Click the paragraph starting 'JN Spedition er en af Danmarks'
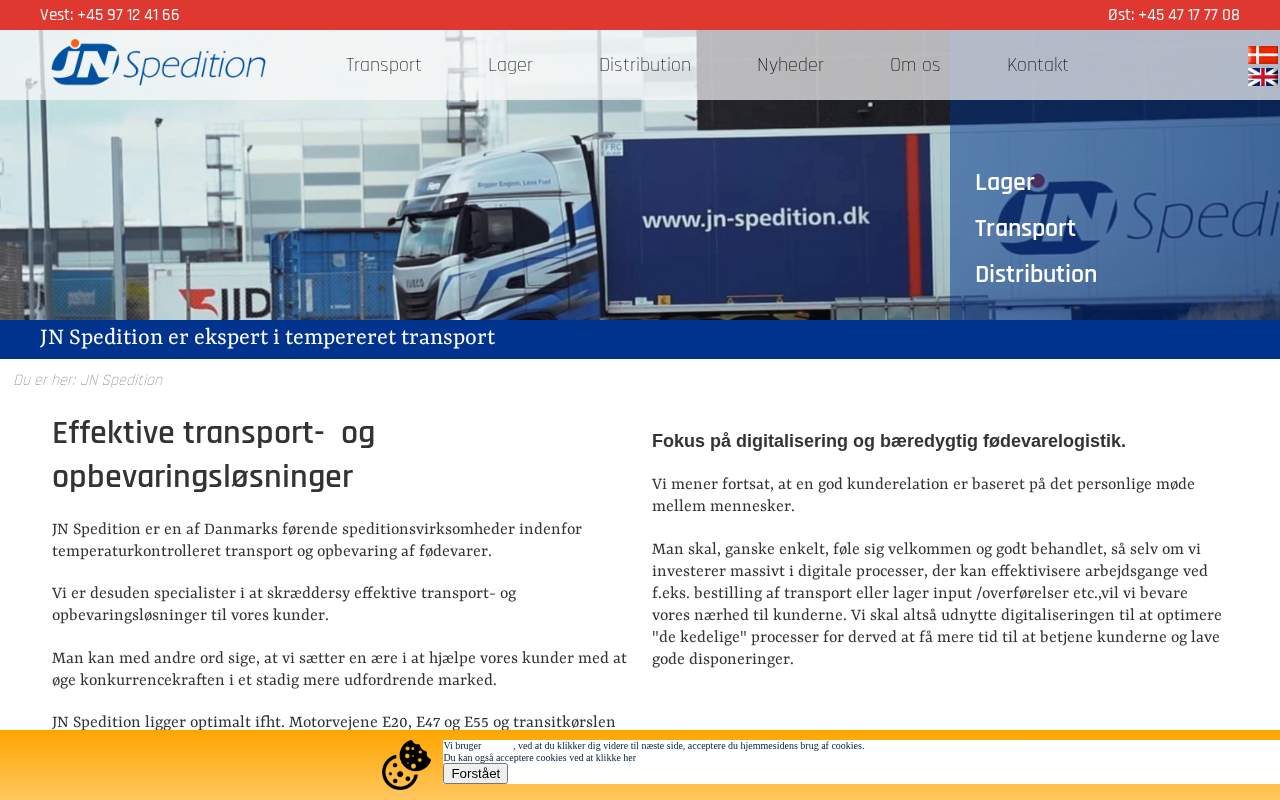Screen dimensions: 1280x800 (x=317, y=540)
